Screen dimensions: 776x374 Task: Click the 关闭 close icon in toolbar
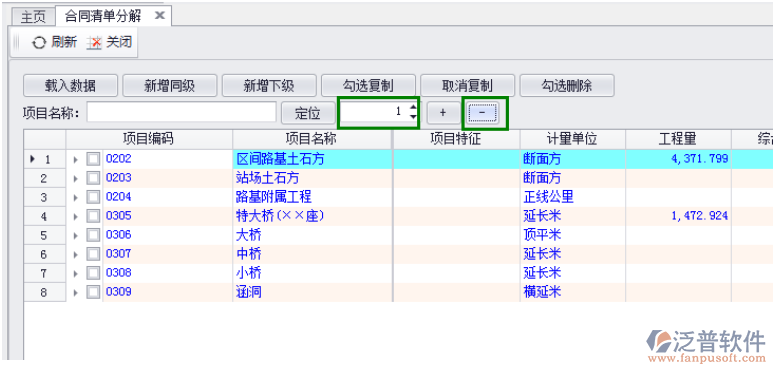[94, 43]
